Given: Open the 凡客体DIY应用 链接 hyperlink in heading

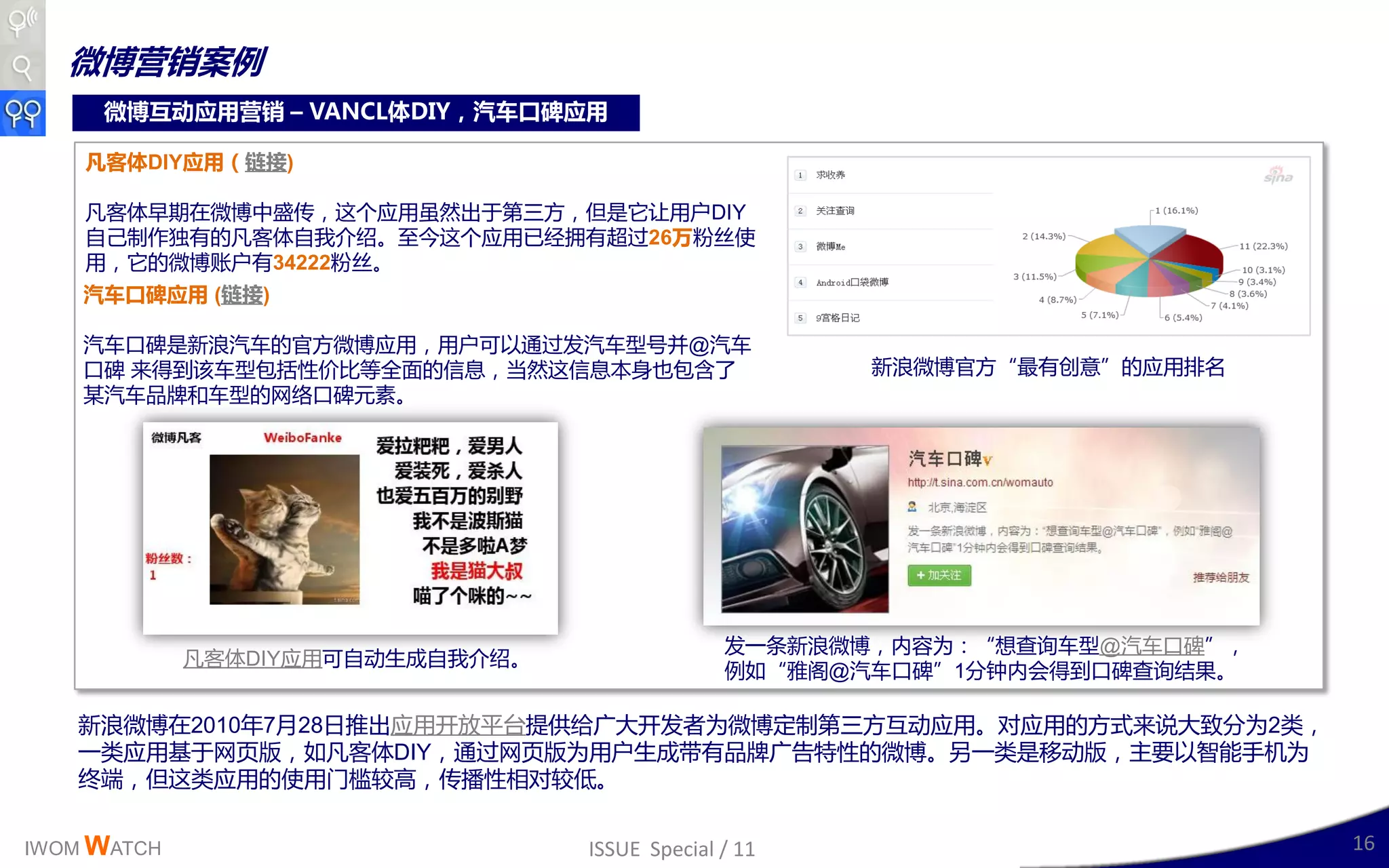Looking at the screenshot, I should (266, 163).
